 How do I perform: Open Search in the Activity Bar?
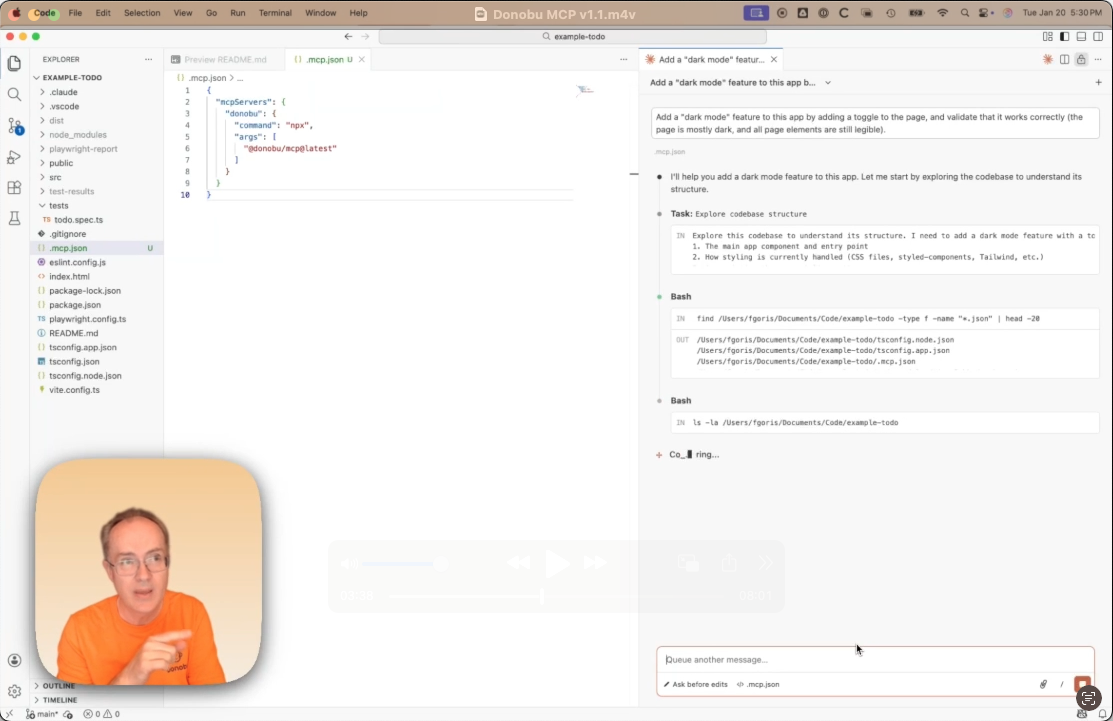click(14, 93)
